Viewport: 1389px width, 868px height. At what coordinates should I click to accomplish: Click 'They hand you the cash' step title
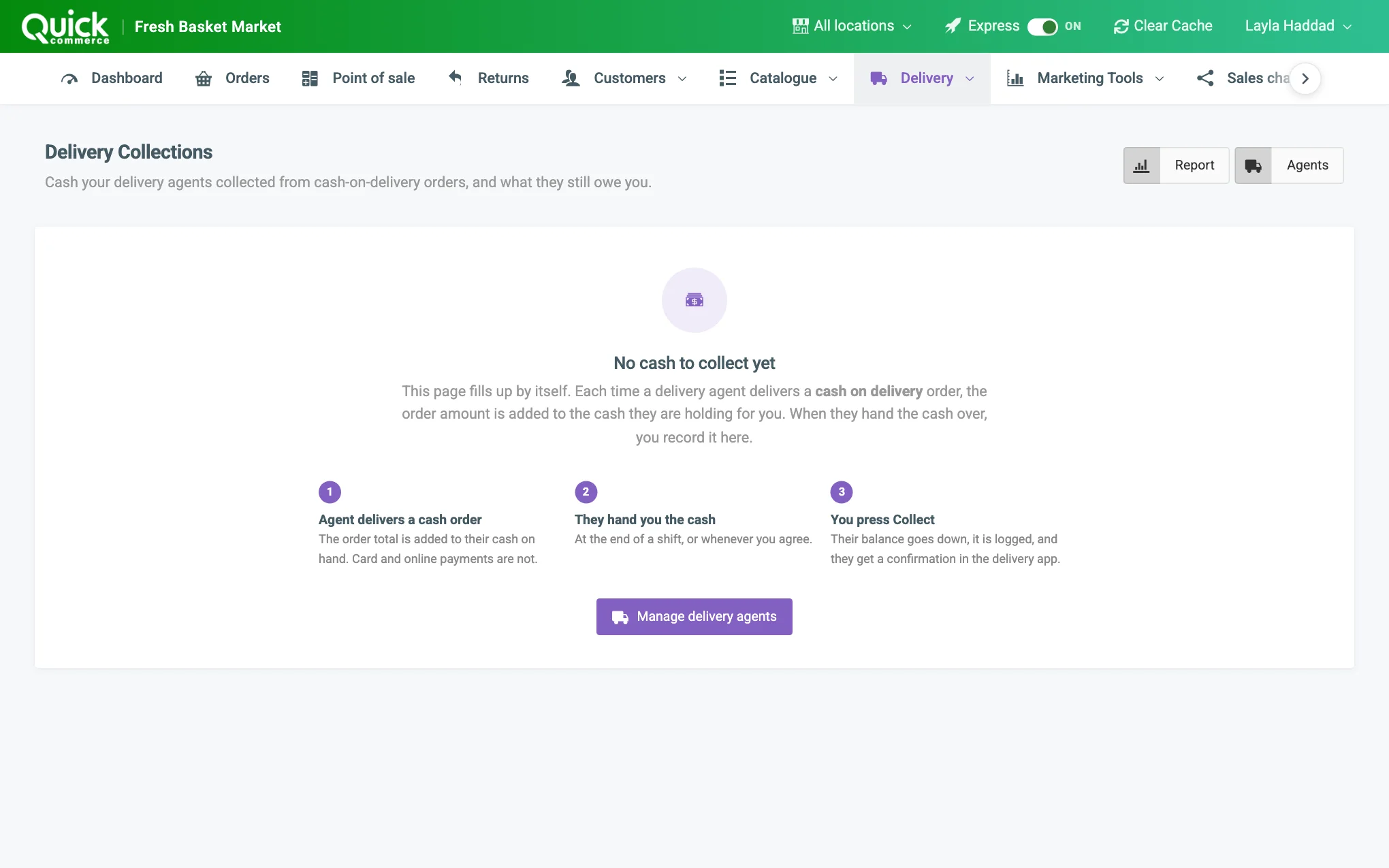[x=645, y=520]
